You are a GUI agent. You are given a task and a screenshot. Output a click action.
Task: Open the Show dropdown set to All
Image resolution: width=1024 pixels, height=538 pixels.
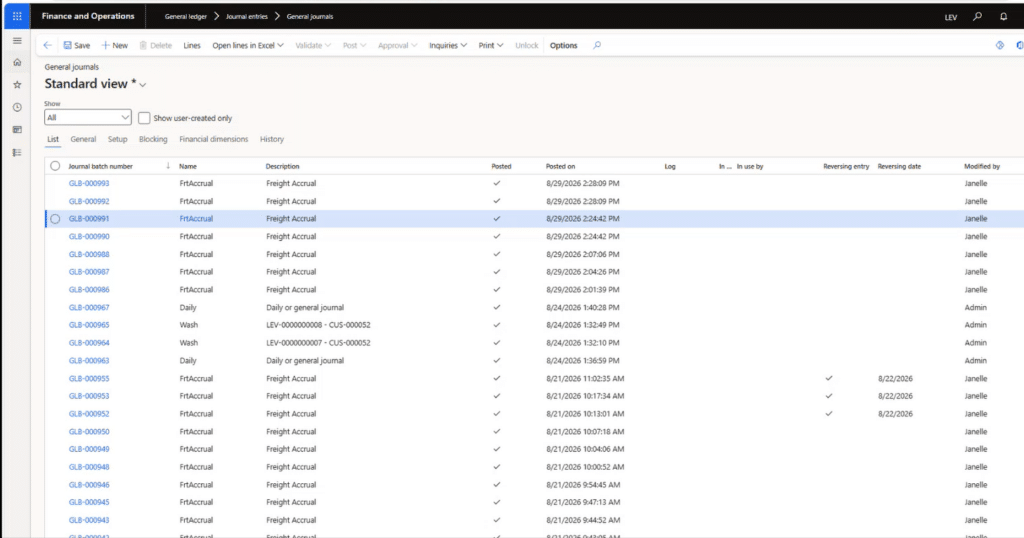coord(88,118)
